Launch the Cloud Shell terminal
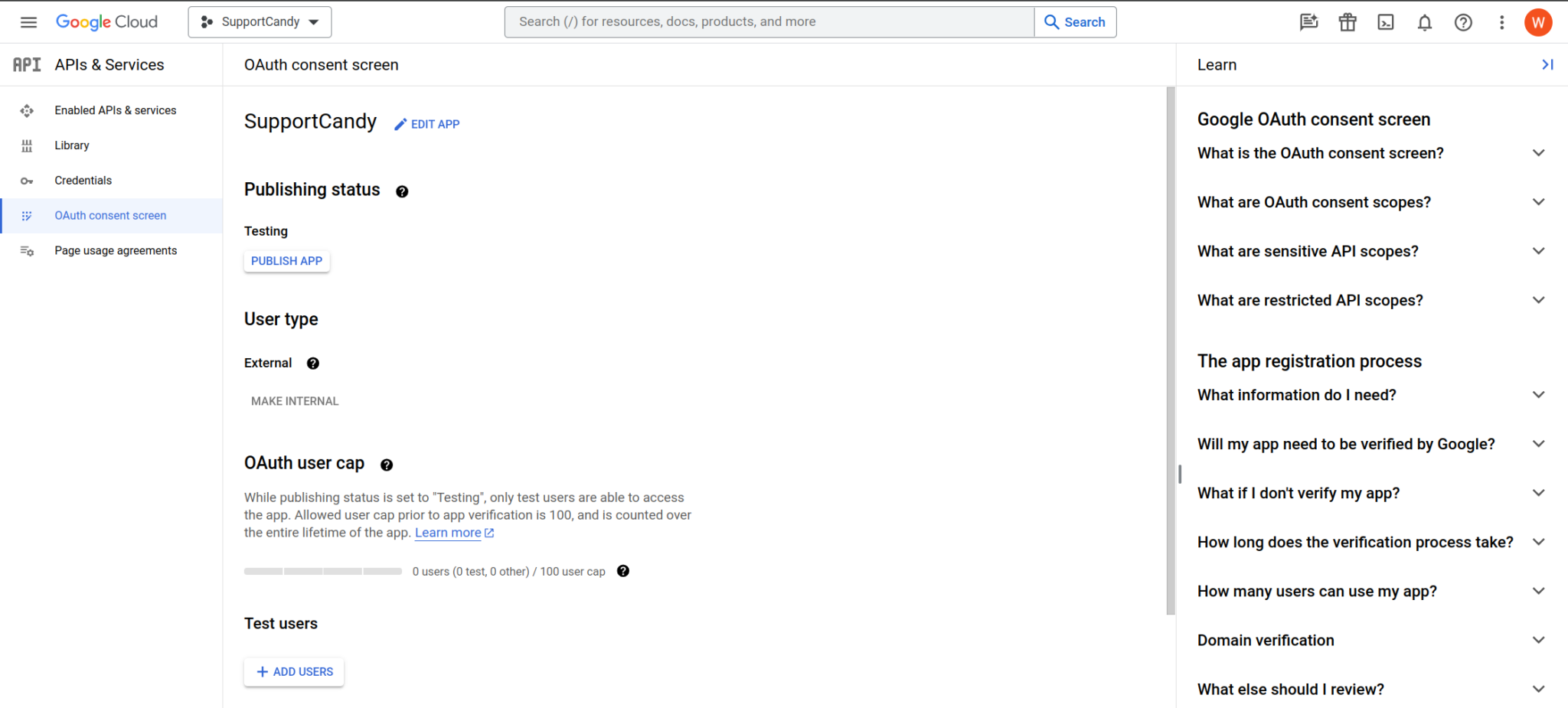 (1386, 22)
